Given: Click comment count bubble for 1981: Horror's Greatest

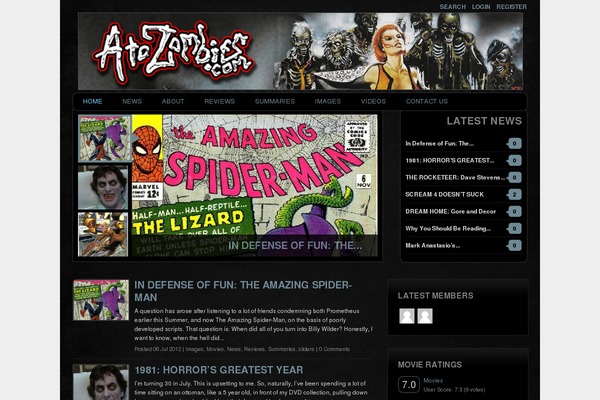Looking at the screenshot, I should click(514, 160).
